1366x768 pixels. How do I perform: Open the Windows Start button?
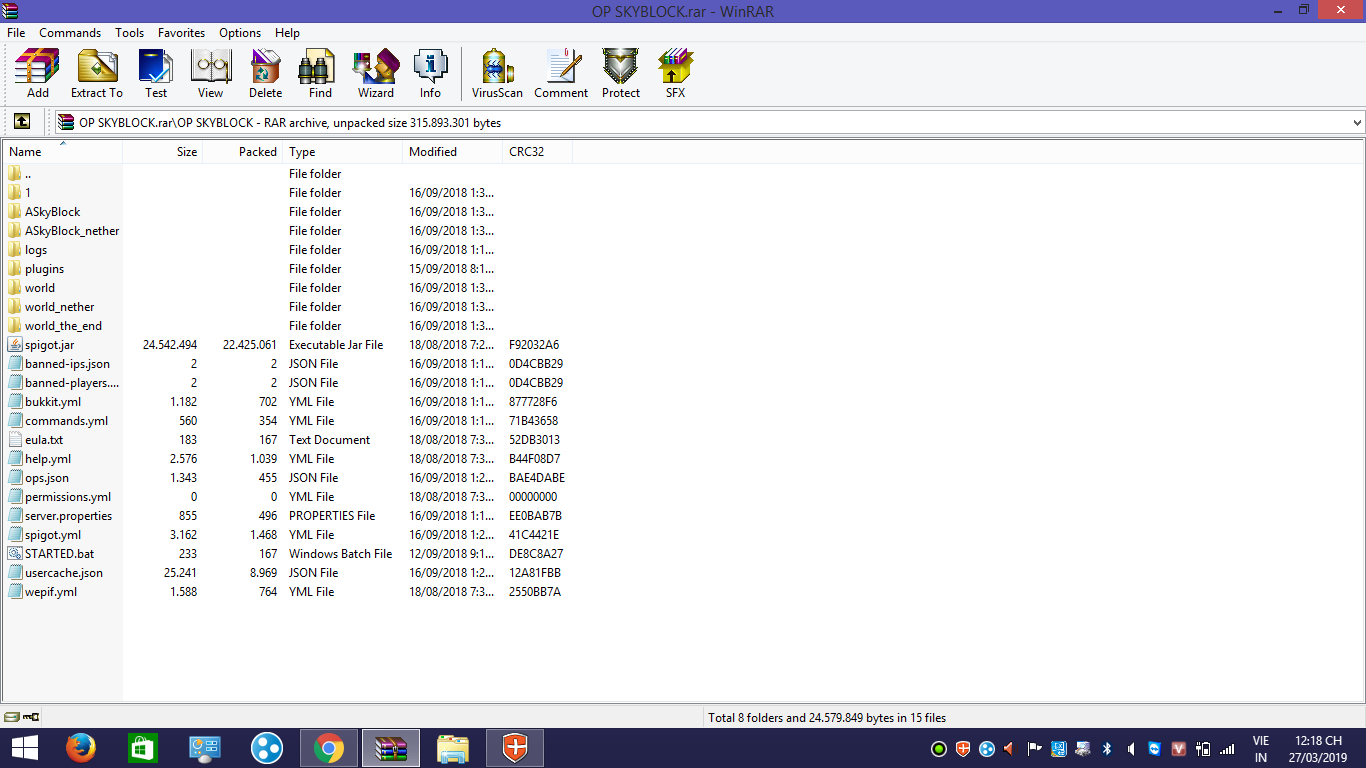coord(24,748)
